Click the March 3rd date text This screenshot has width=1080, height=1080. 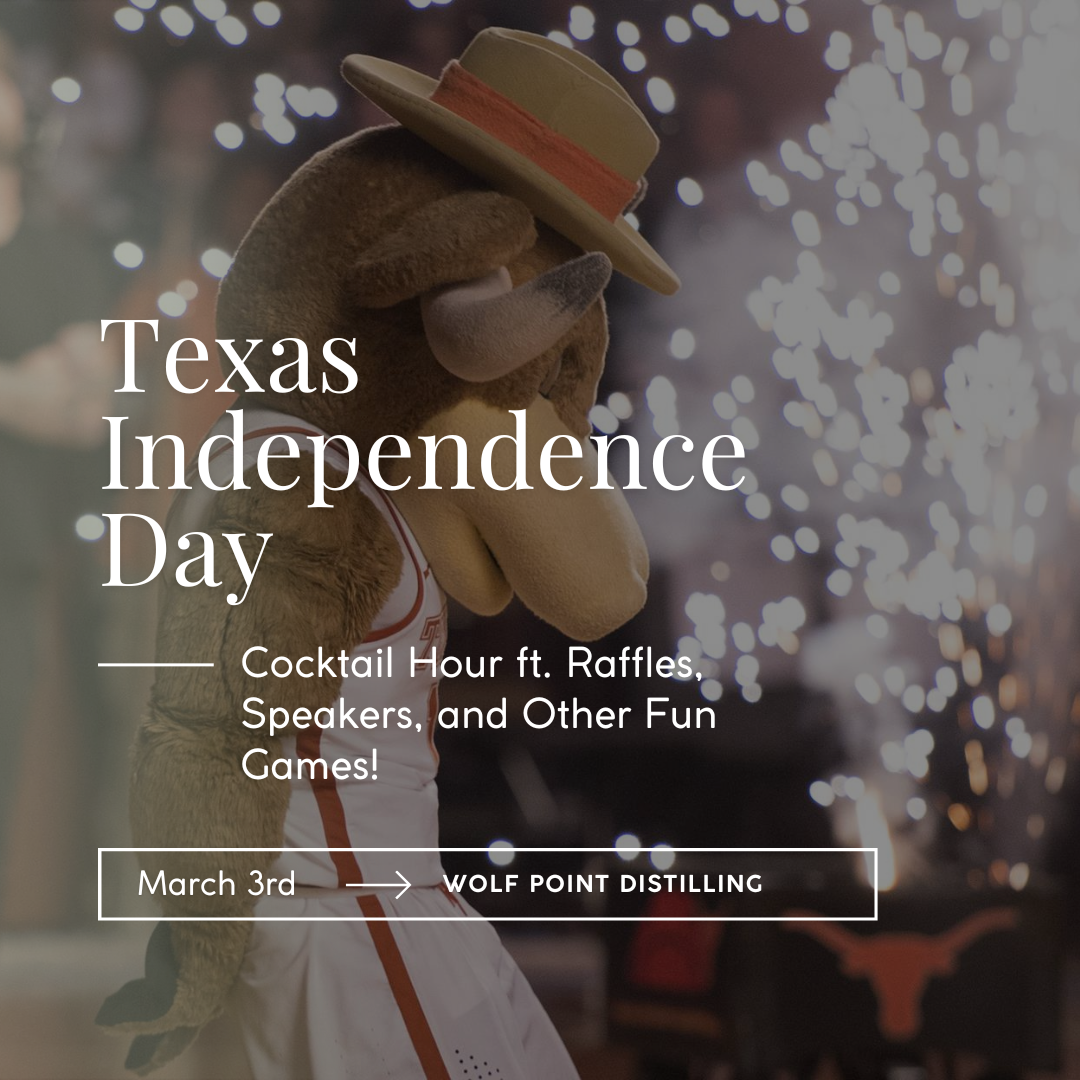coord(216,884)
